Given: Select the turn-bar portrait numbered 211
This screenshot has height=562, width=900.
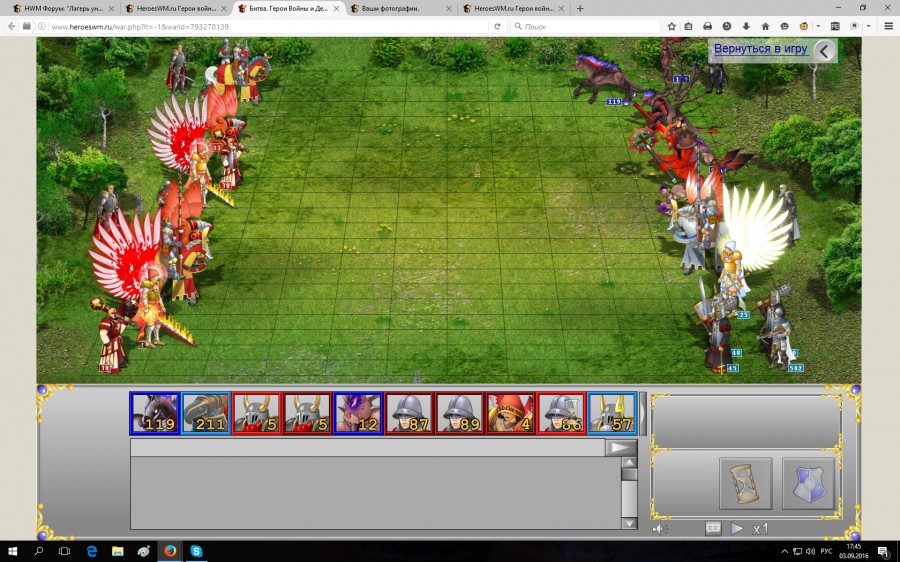Looking at the screenshot, I should click(x=206, y=413).
